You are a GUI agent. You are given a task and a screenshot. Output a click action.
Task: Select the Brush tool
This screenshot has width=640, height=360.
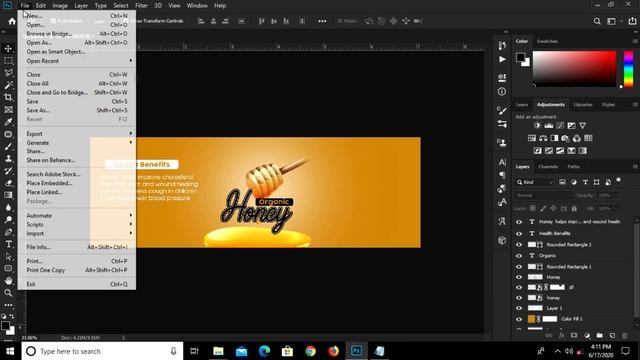[x=8, y=147]
